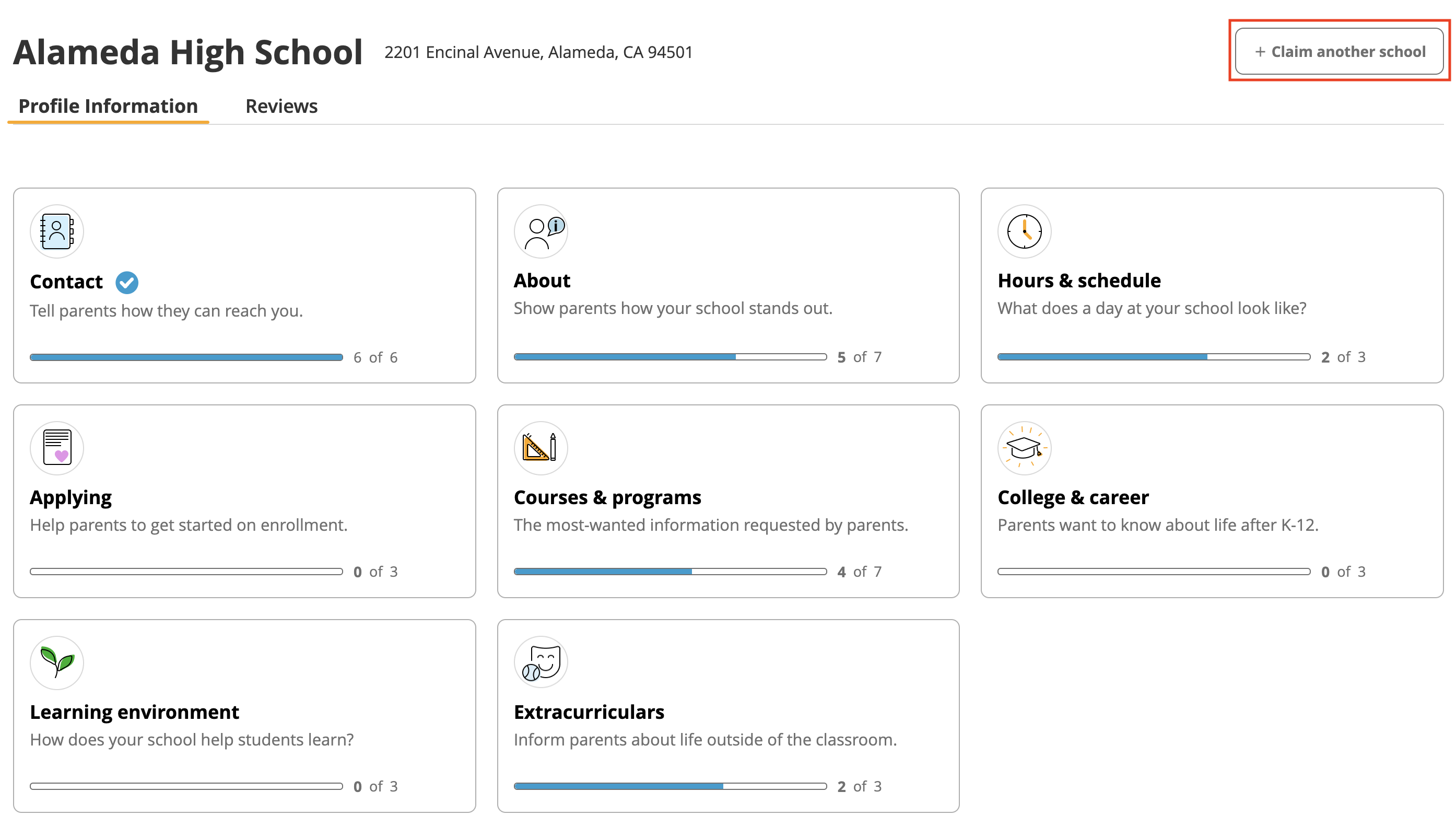
Task: Open the Courses & programs heading
Action: pos(607,497)
